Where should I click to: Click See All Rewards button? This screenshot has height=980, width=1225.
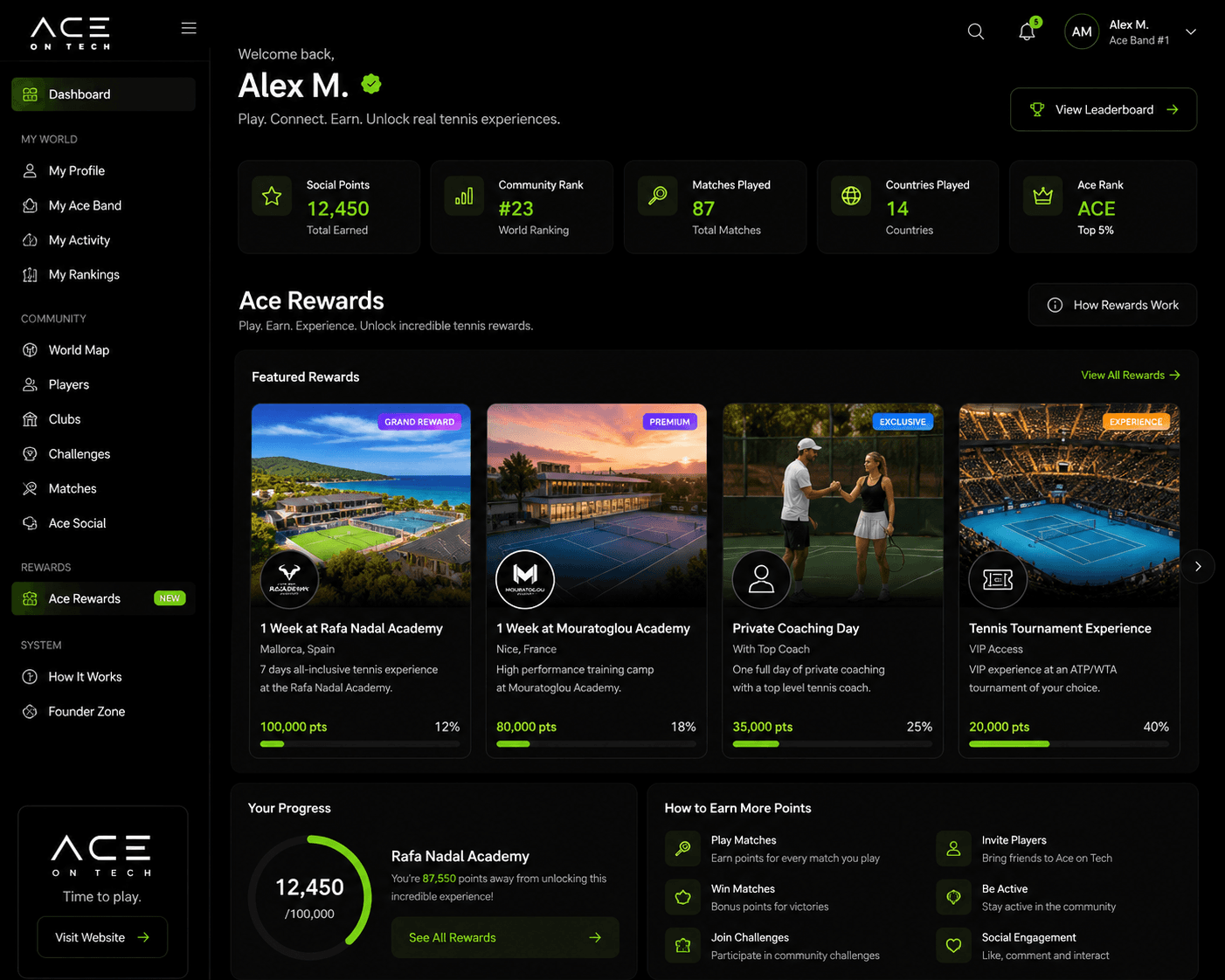pos(505,937)
